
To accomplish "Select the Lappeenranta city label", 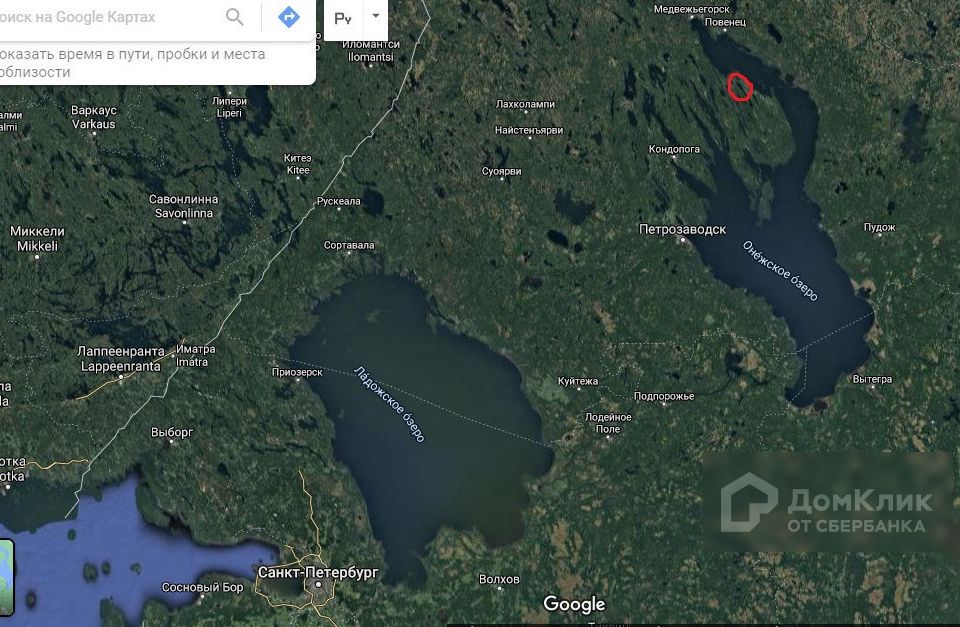I will coord(121,367).
